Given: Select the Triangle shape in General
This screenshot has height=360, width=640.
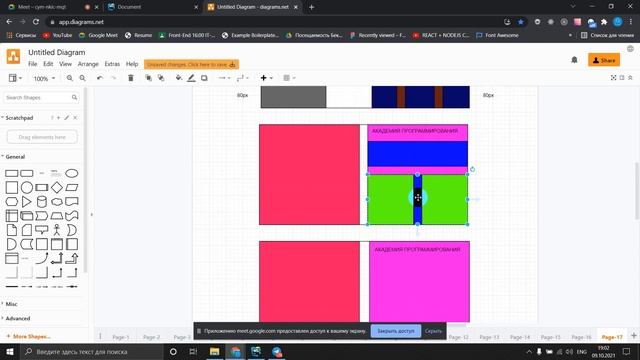Looking at the screenshot, I should [x=27, y=202].
